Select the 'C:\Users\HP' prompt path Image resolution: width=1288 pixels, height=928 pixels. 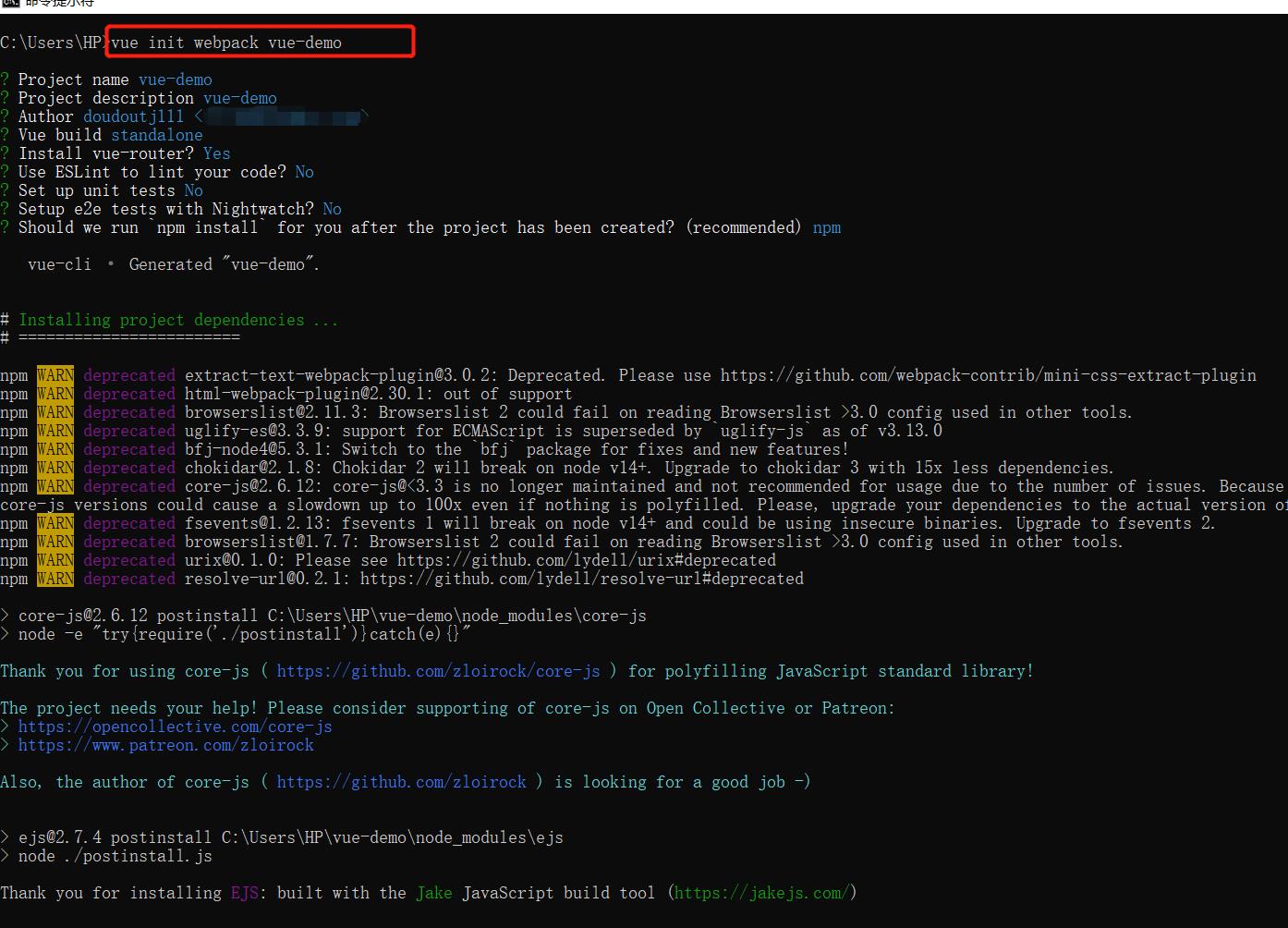(51, 43)
